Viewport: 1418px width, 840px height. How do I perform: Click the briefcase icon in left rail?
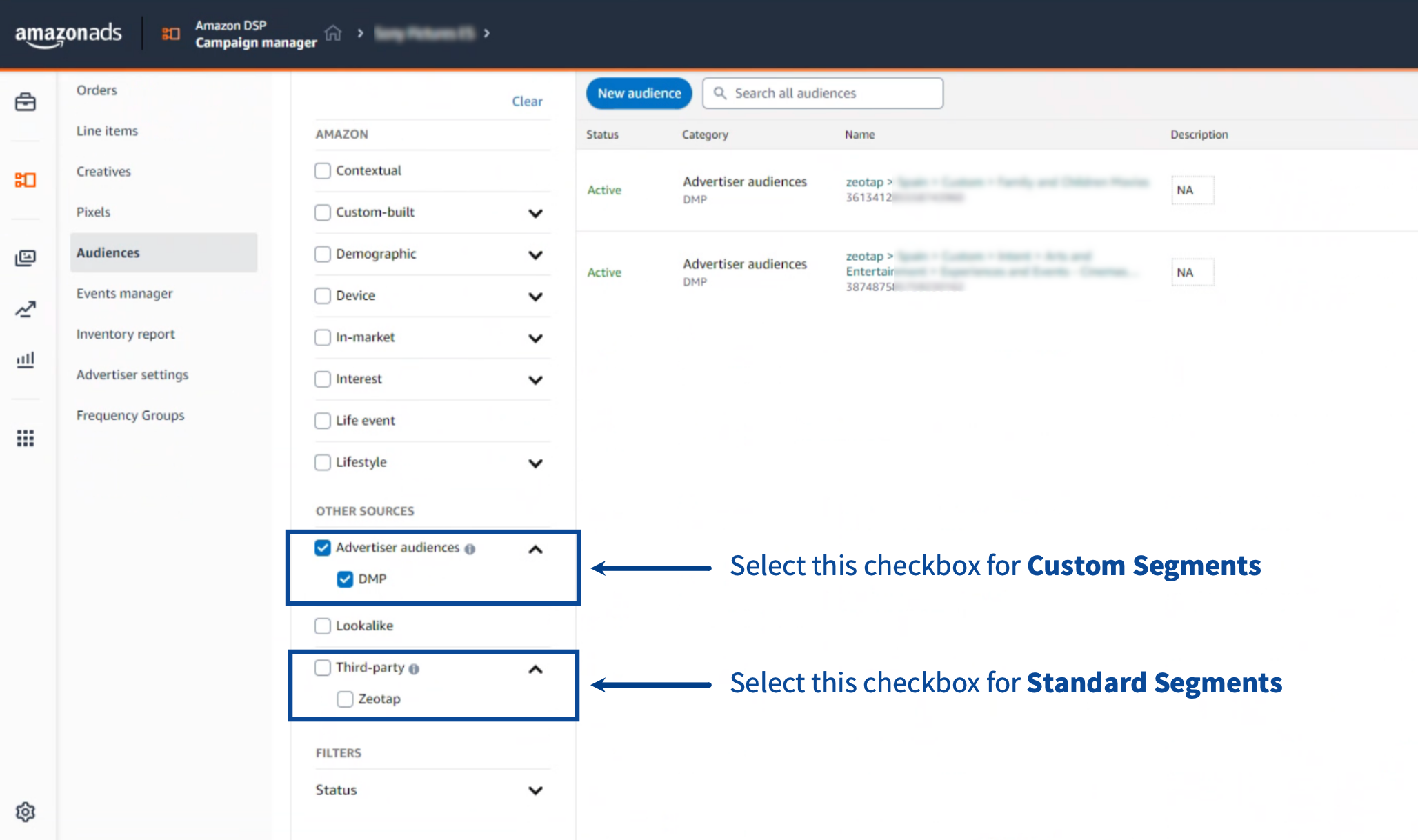tap(26, 102)
